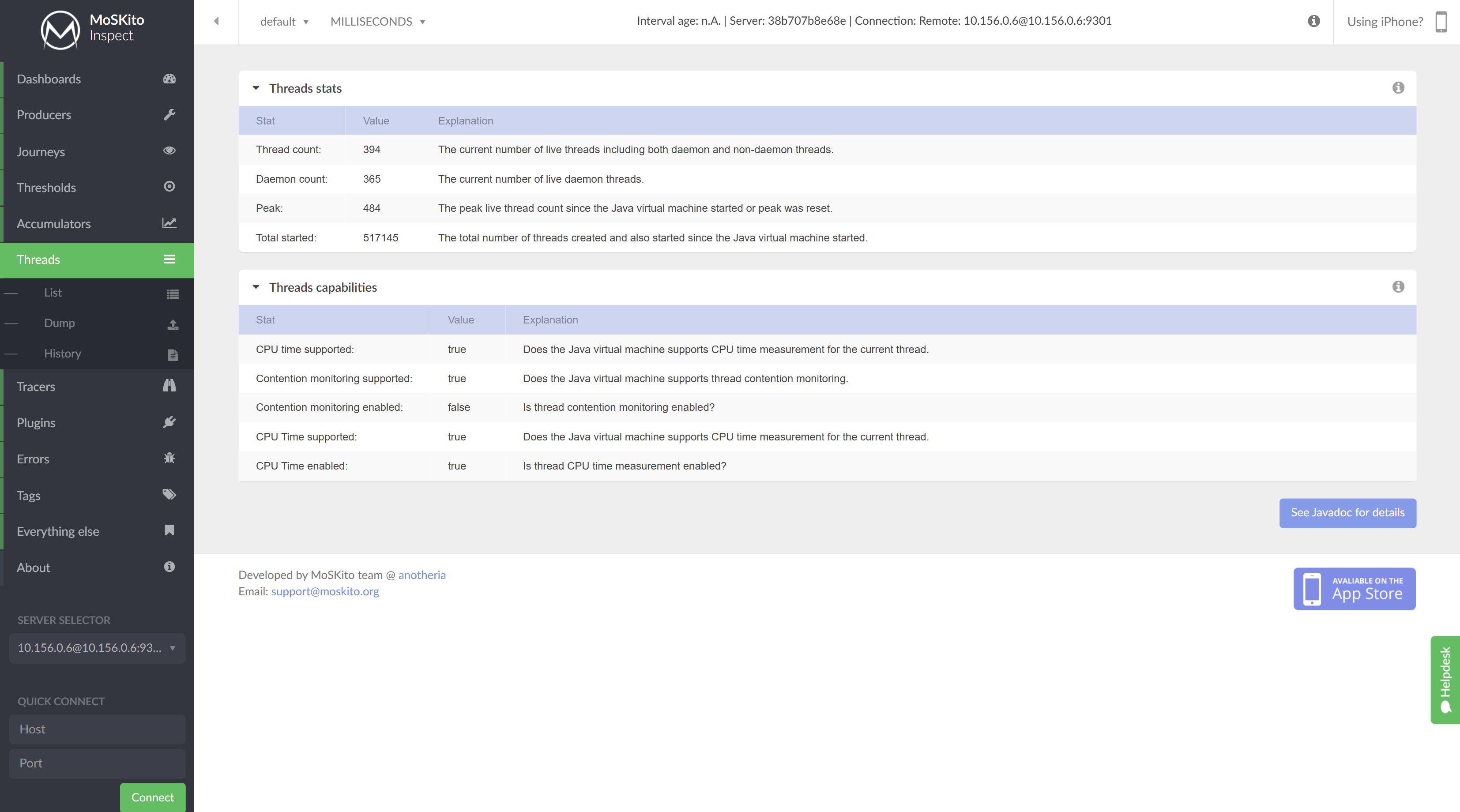Screen dimensions: 1460x812
Task: Open the Threads List page
Action: [53, 293]
